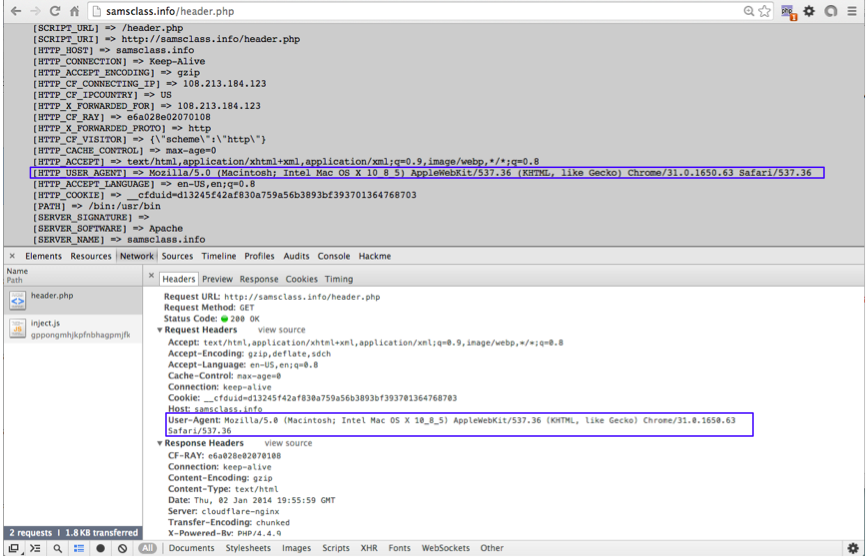Filter requests by Fonts
The image size is (867, 558).
(x=399, y=548)
